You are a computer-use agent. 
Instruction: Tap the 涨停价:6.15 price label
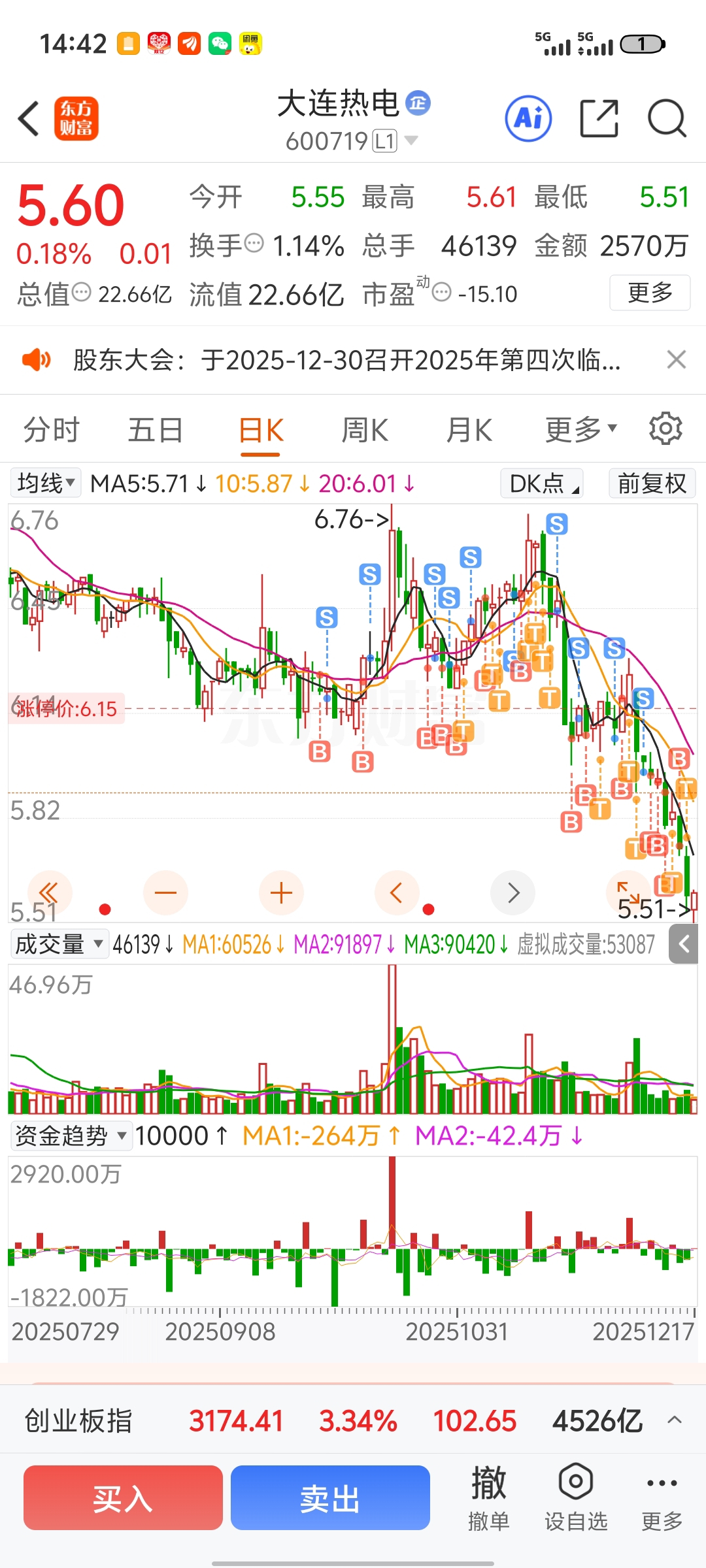pos(66,709)
